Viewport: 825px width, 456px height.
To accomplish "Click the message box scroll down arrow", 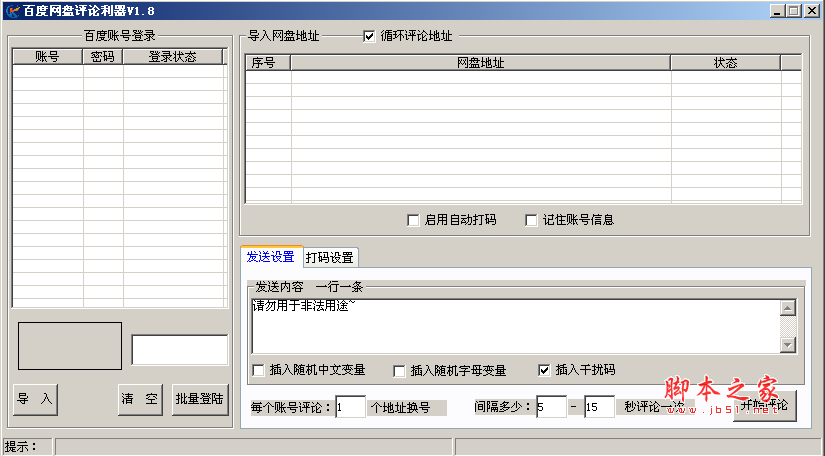I will click(788, 345).
